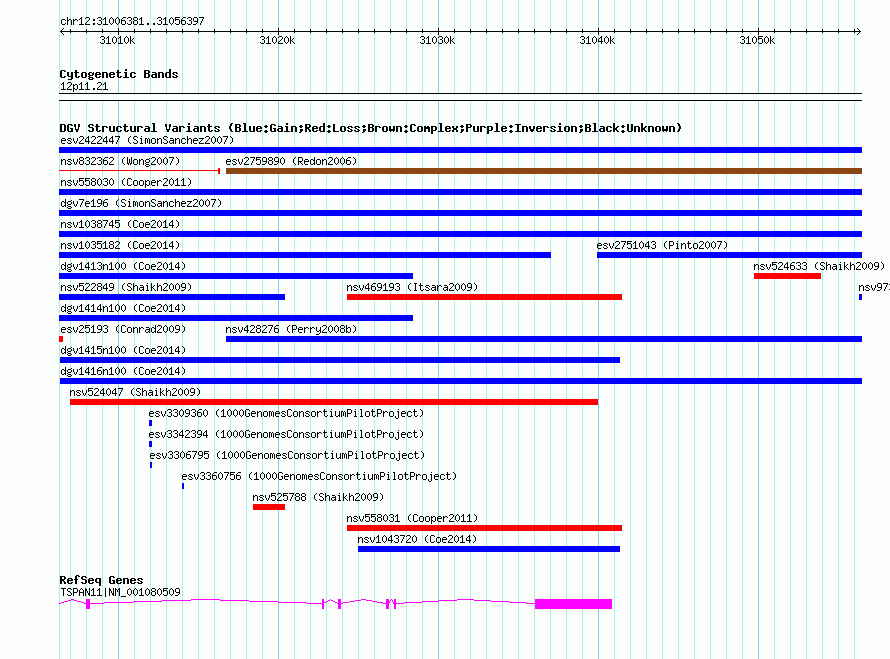Click the blue nsv428276 gain bar
The image size is (890, 659).
coord(544,339)
